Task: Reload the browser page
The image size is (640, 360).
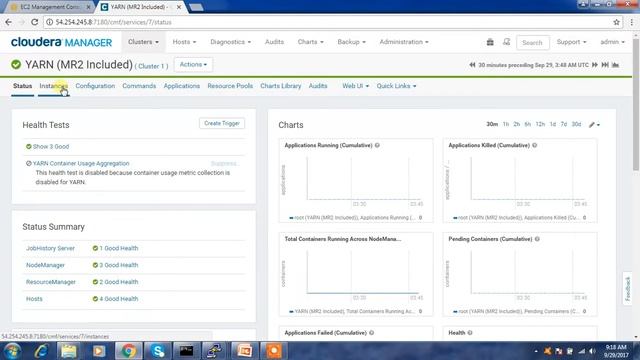Action: click(35, 22)
